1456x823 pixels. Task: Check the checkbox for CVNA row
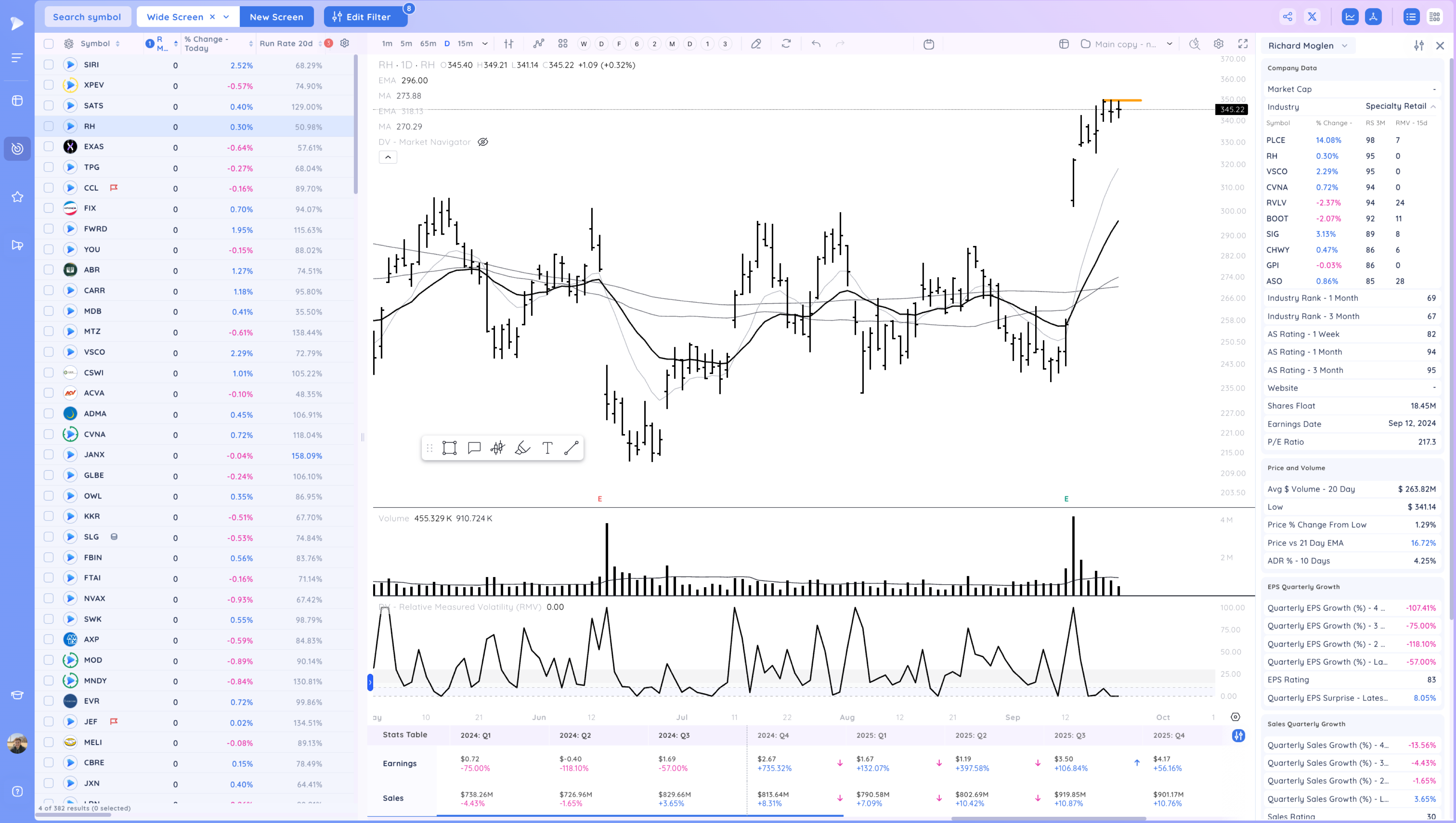coord(49,434)
